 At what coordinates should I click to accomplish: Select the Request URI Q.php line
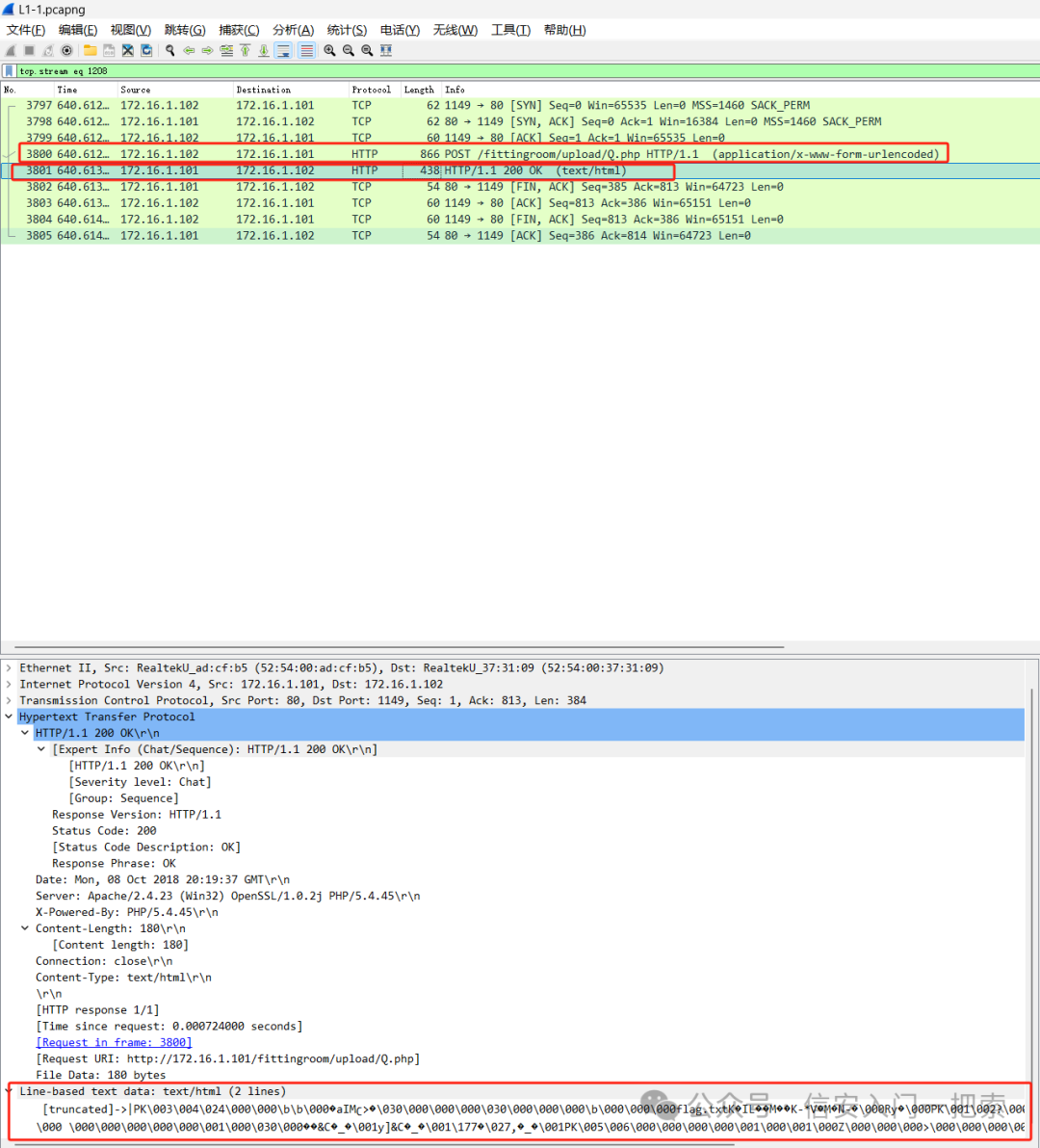(x=227, y=1058)
